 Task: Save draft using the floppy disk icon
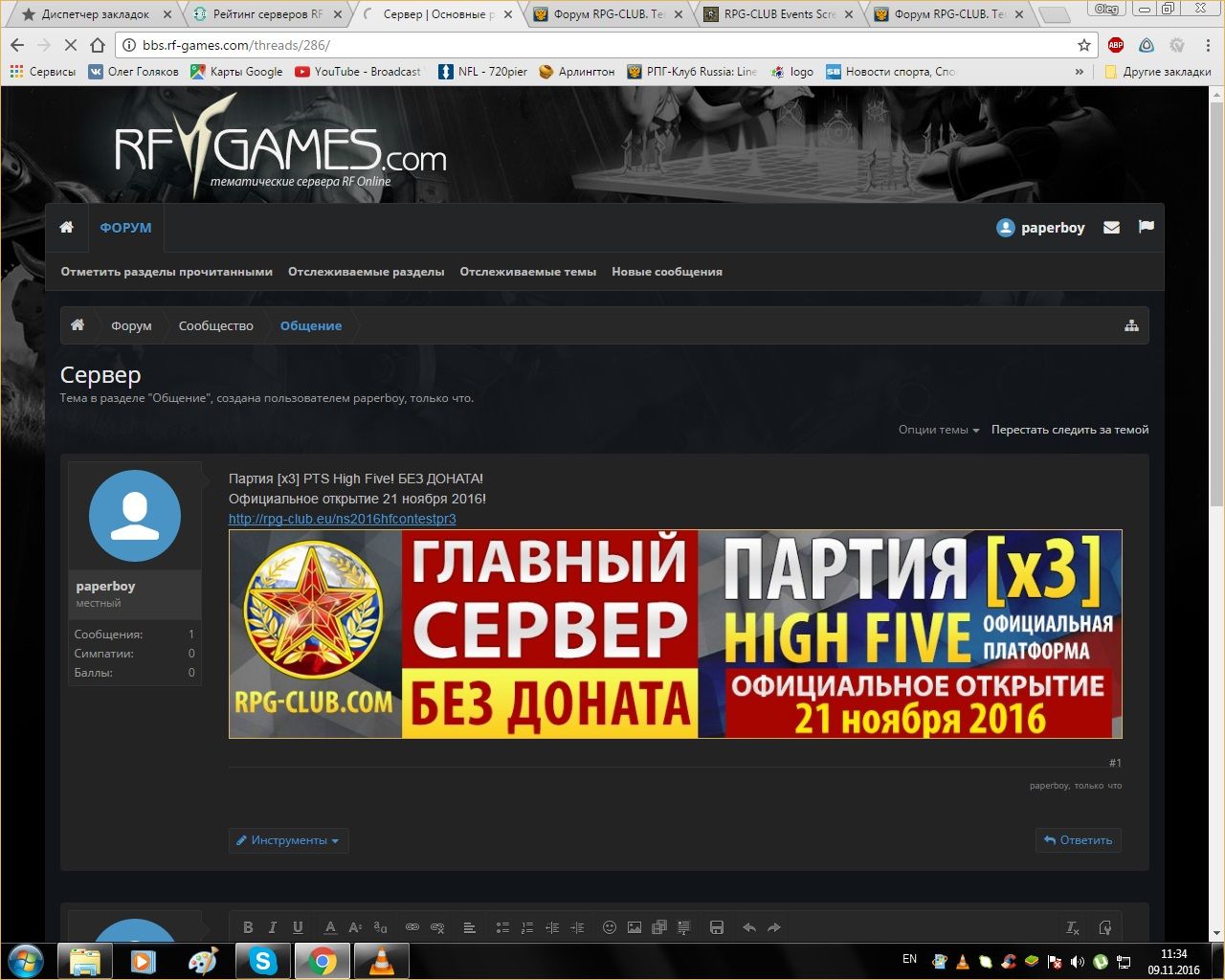click(717, 927)
